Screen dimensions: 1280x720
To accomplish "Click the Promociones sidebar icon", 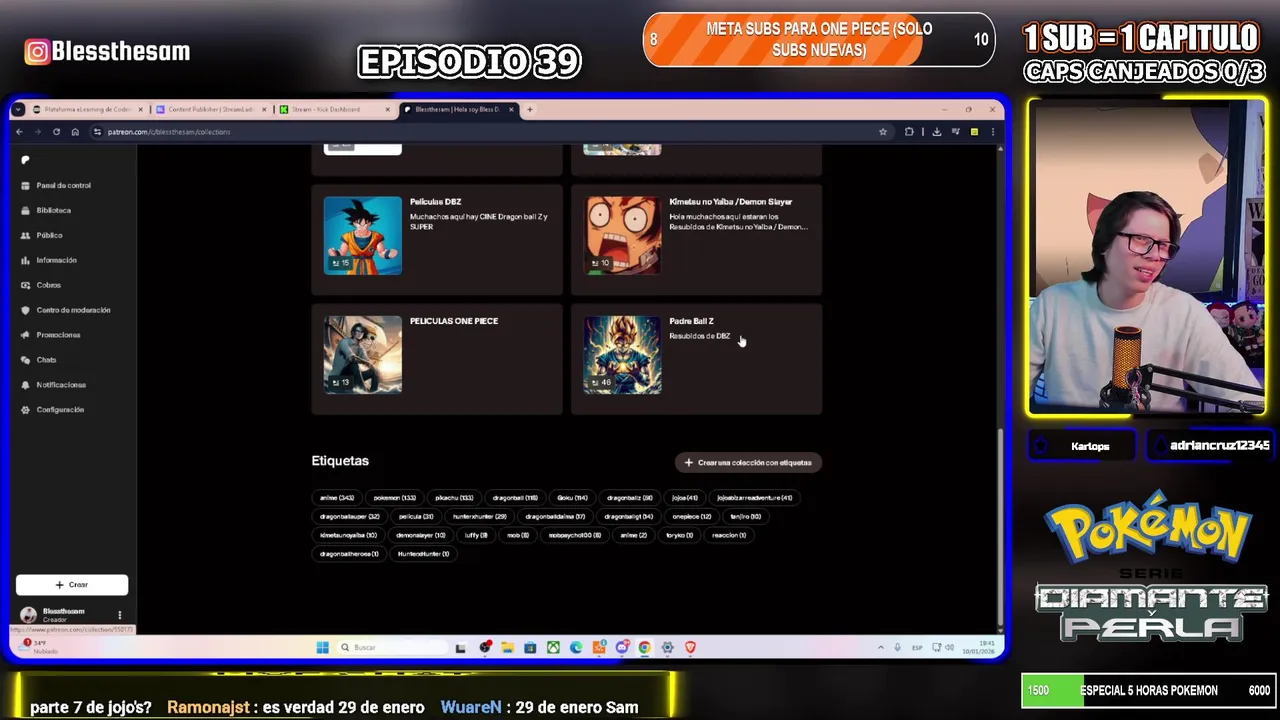I will coord(26,335).
